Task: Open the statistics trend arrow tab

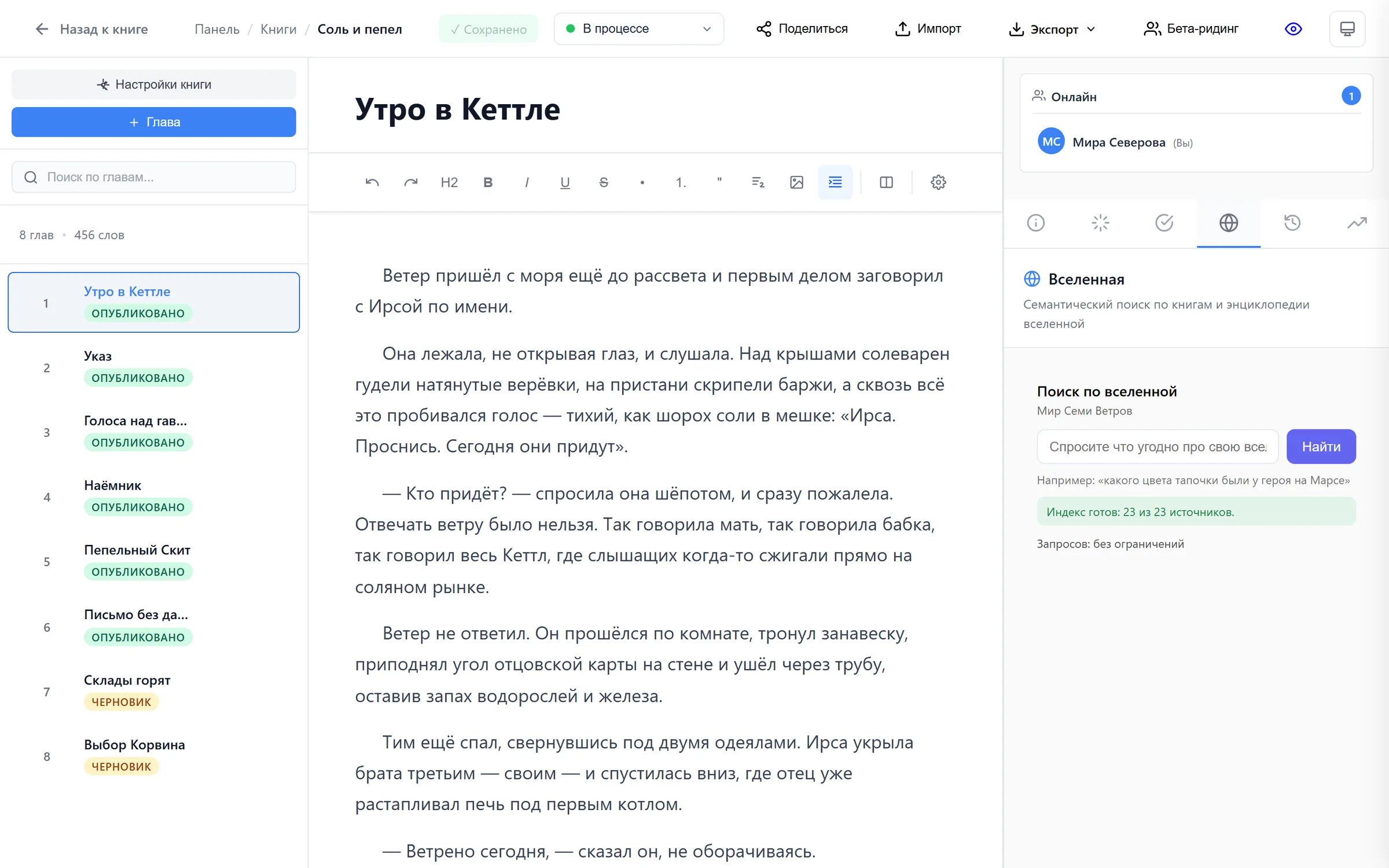Action: (1357, 223)
